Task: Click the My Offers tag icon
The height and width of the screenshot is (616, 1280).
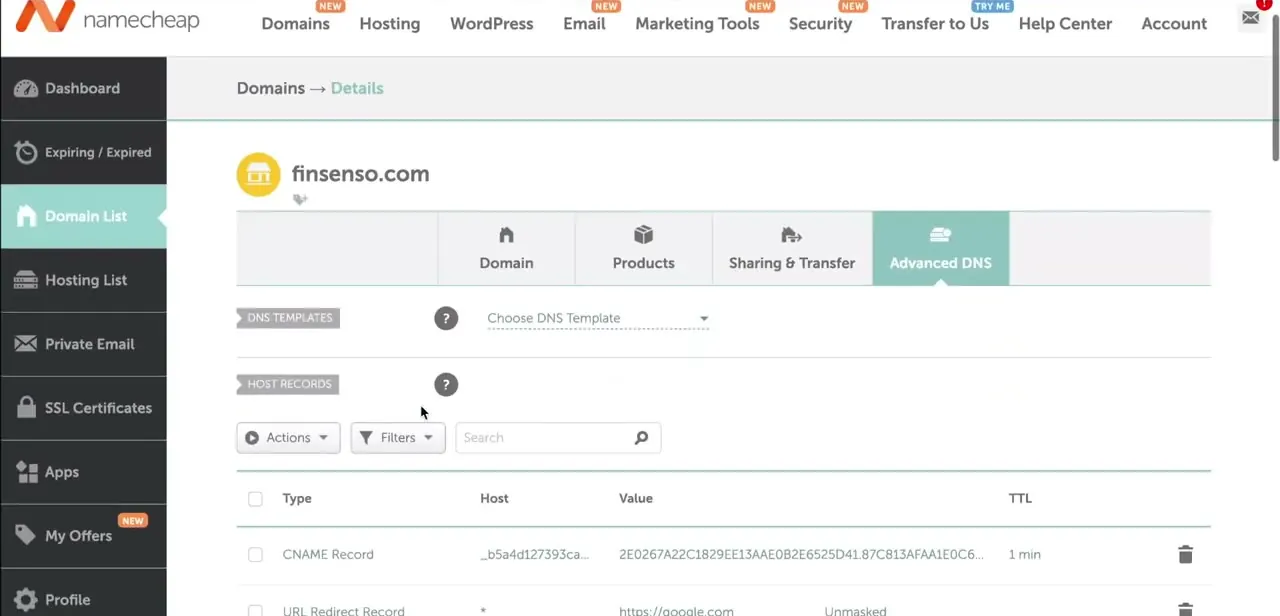Action: pyautogui.click(x=26, y=536)
